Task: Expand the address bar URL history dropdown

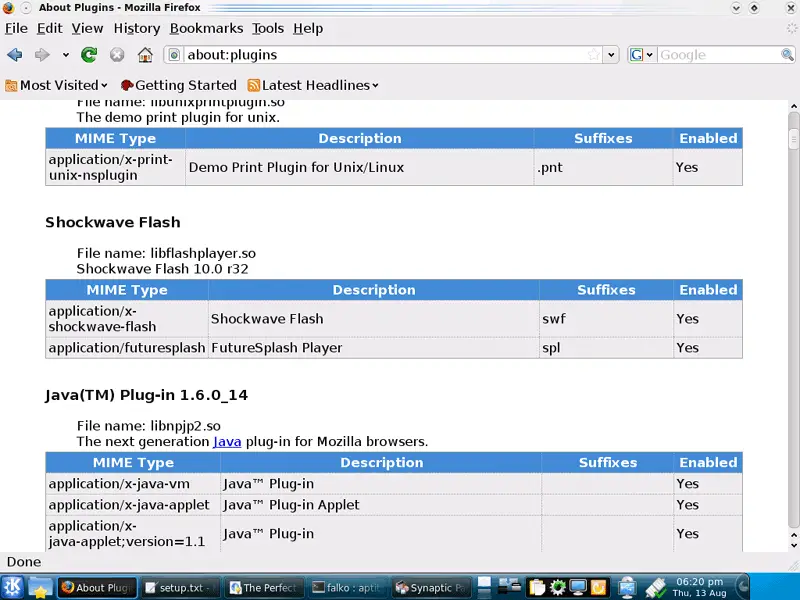Action: coord(611,55)
